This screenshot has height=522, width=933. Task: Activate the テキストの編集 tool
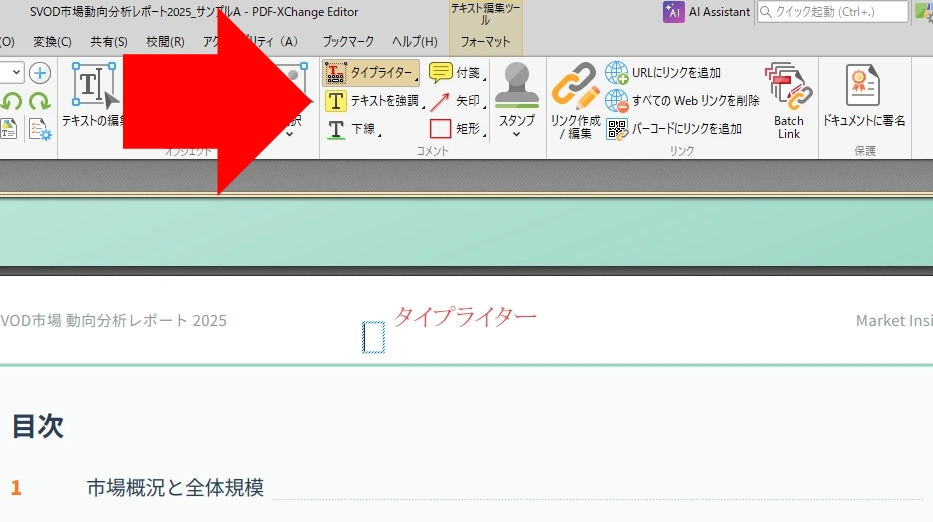[94, 95]
